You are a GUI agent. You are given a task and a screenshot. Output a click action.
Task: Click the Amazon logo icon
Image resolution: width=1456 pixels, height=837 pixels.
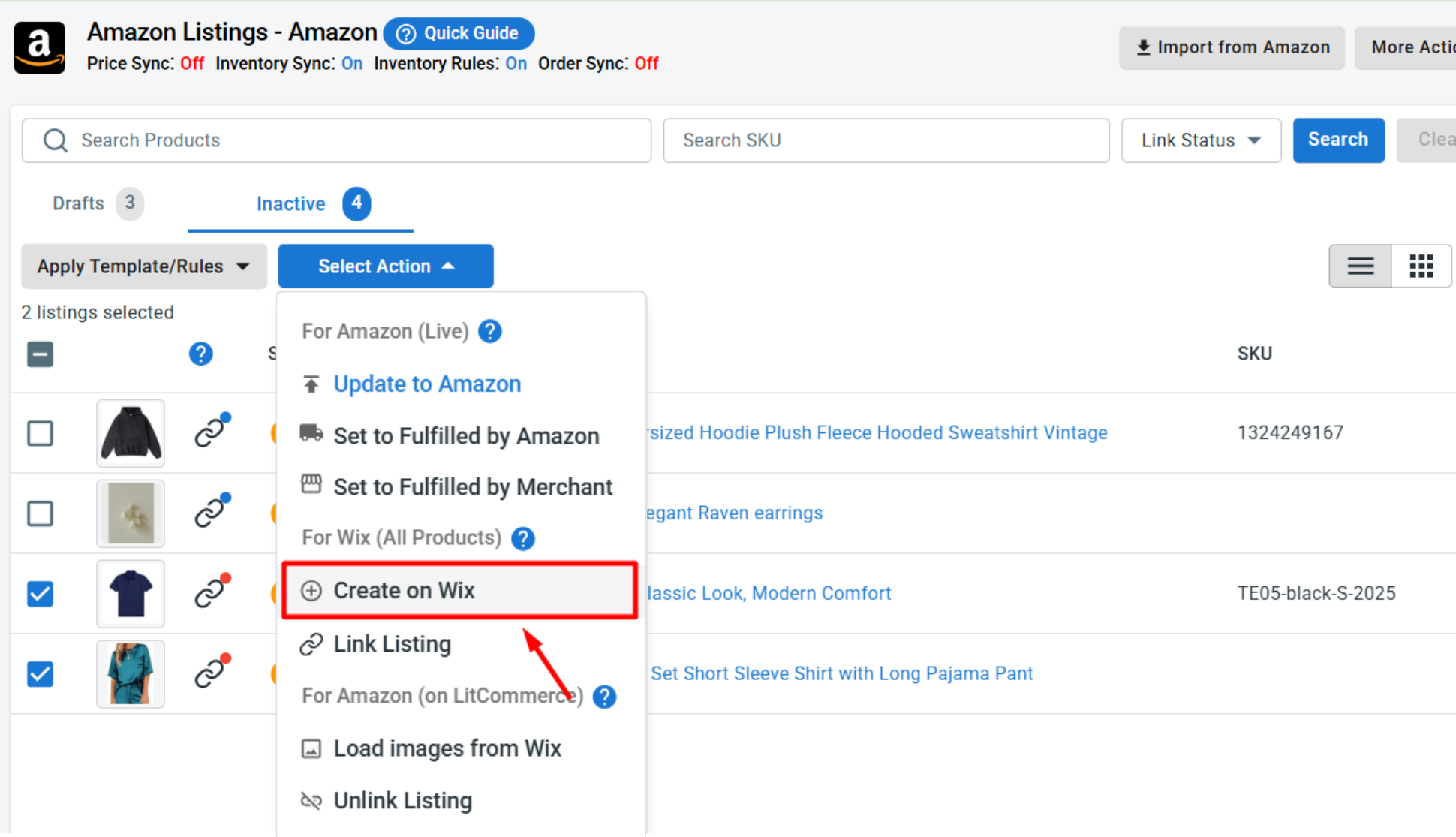point(40,47)
